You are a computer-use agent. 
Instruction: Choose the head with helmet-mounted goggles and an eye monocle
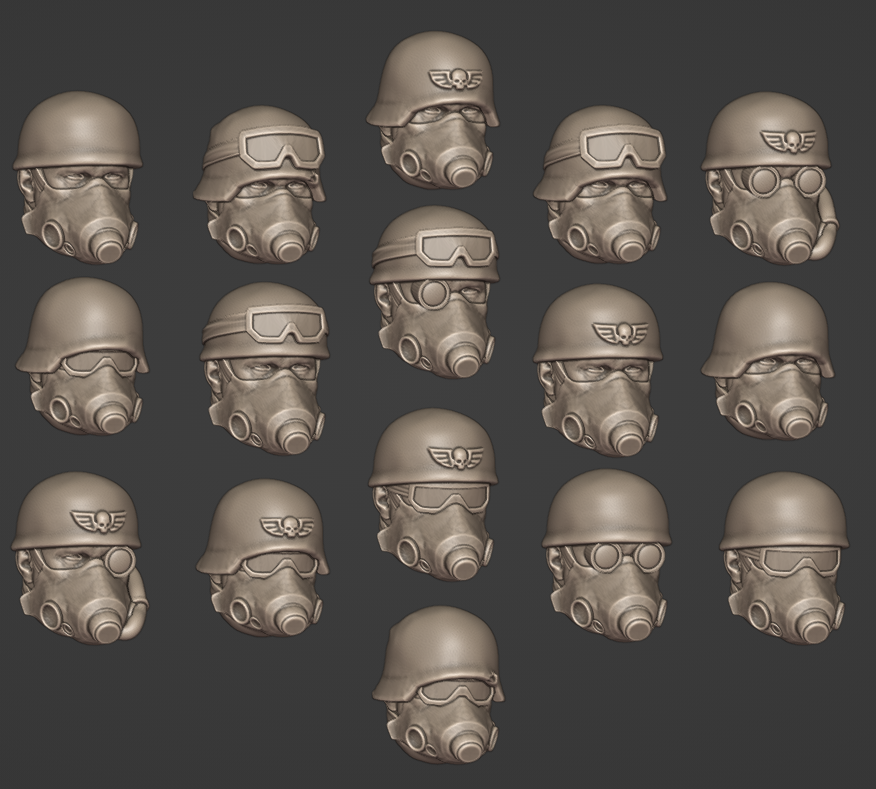pos(433,293)
